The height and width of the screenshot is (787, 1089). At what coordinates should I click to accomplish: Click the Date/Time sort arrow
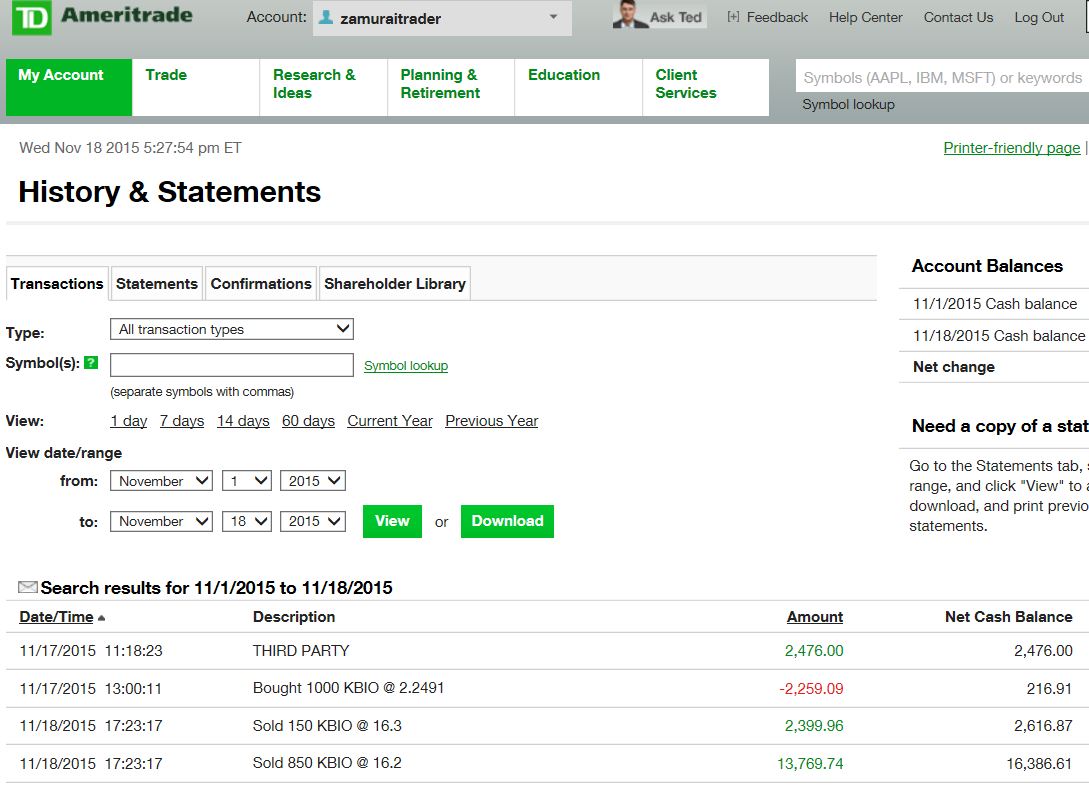[101, 618]
